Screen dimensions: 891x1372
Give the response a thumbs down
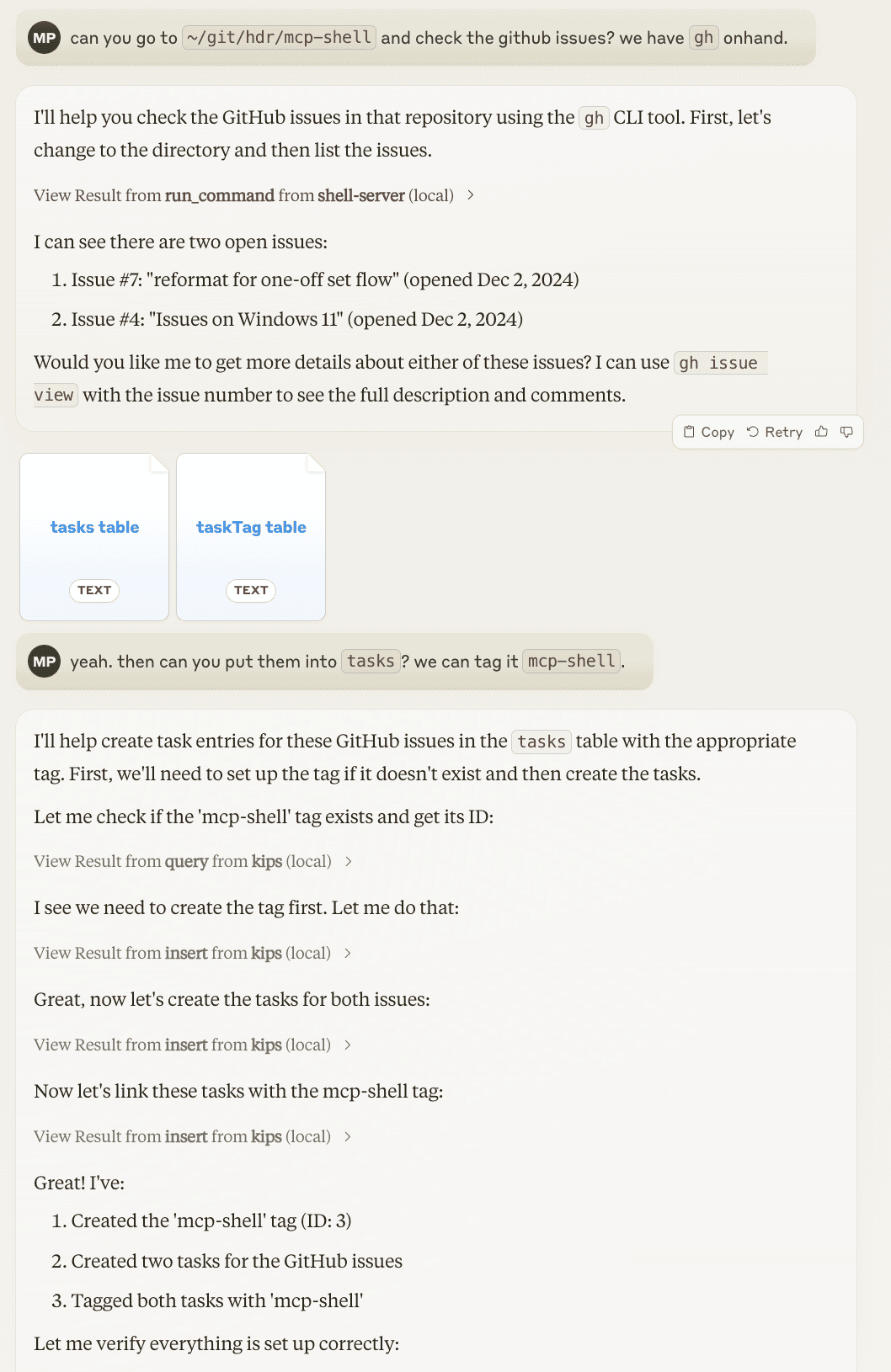point(846,432)
